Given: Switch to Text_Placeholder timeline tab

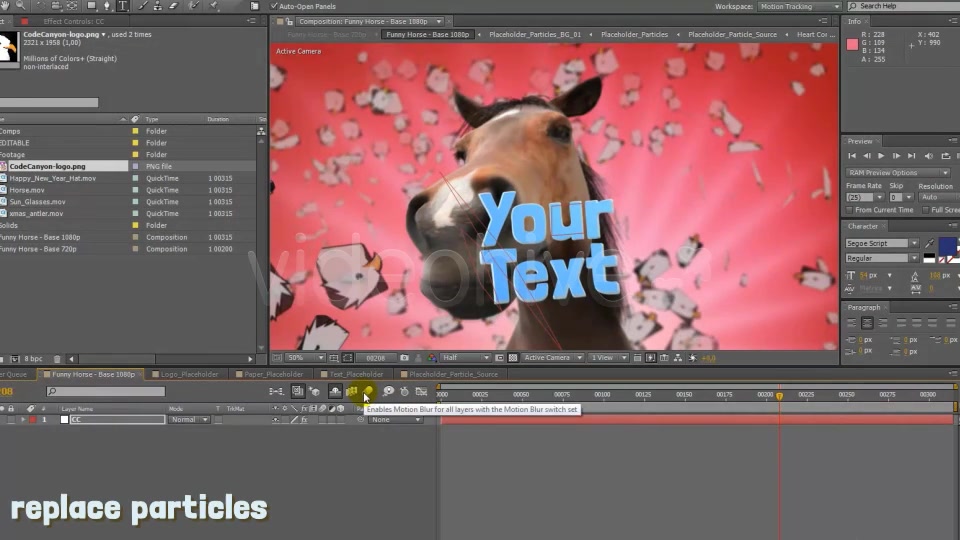Looking at the screenshot, I should (356, 374).
